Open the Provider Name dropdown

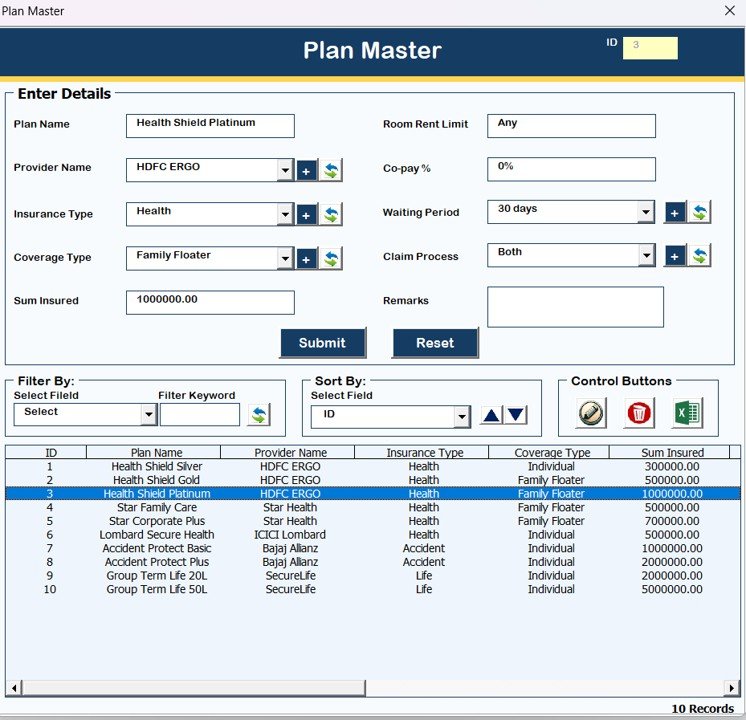[x=285, y=171]
